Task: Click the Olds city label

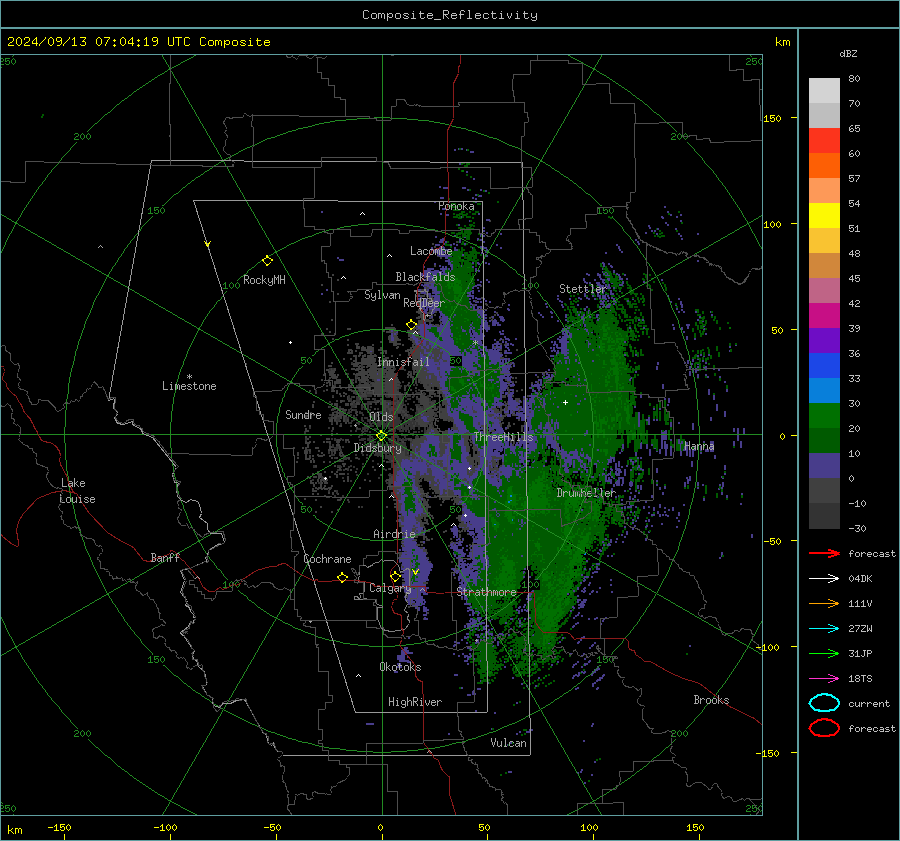Action: [381, 417]
